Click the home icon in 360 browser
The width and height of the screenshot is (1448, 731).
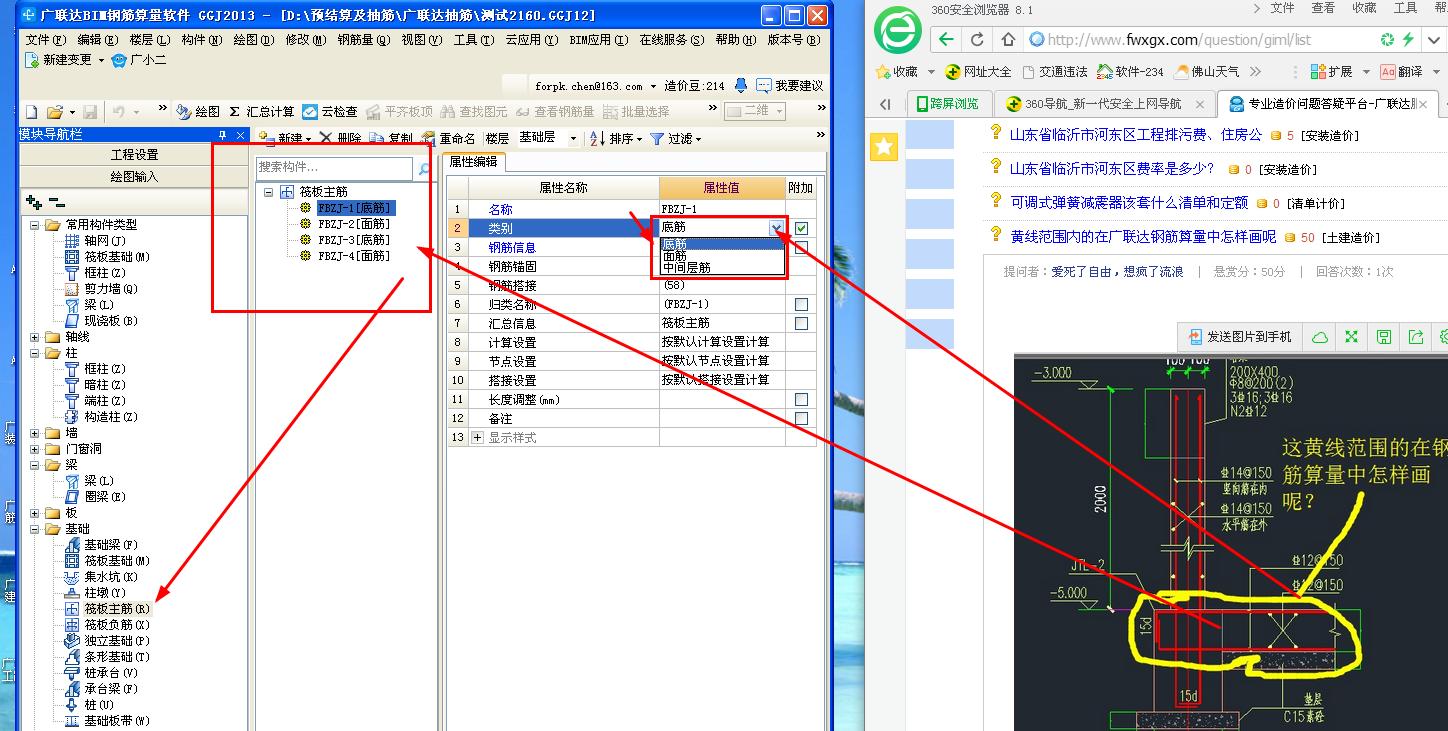coord(1008,40)
